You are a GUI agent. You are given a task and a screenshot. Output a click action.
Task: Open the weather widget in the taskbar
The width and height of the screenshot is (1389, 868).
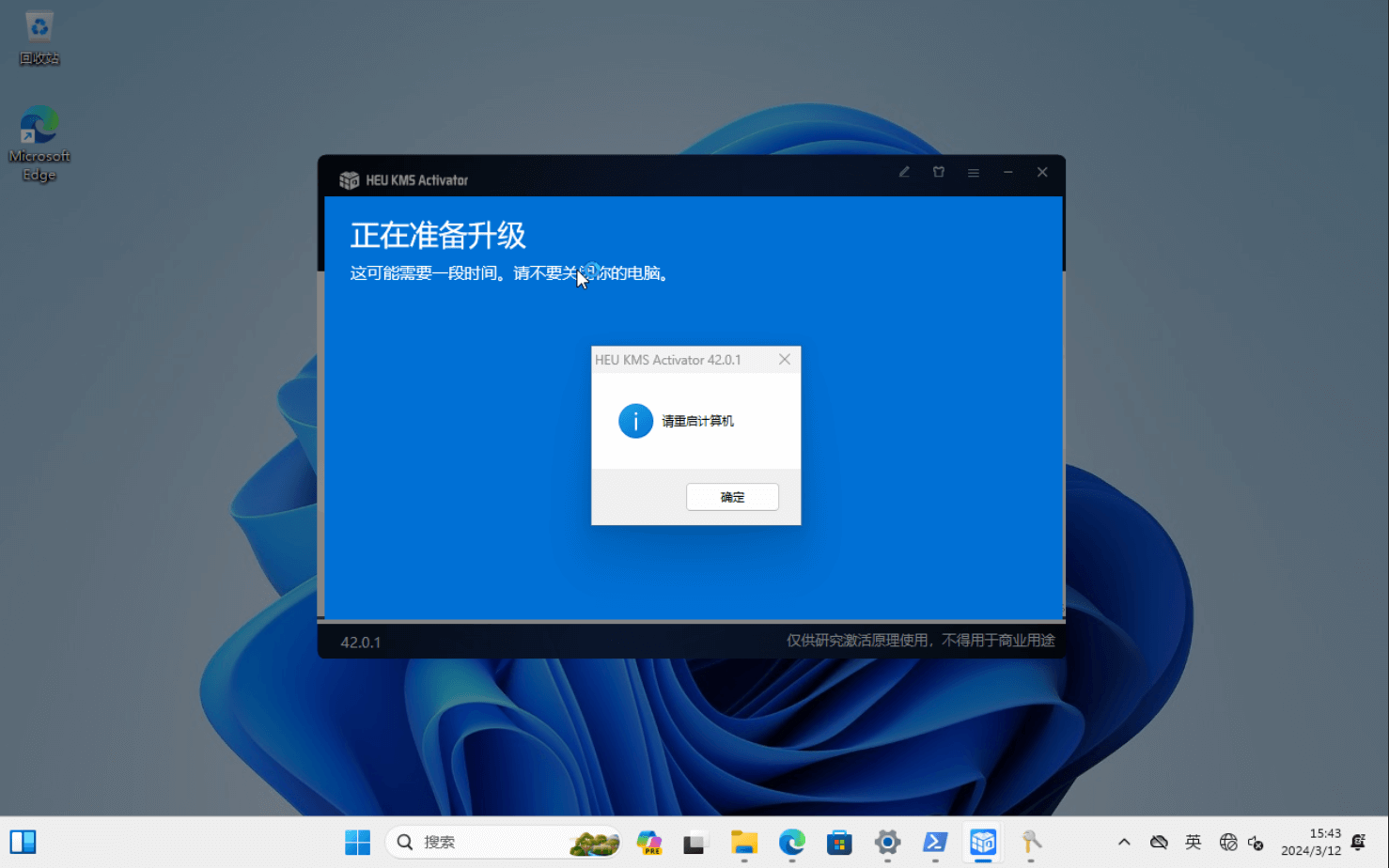[x=594, y=843]
